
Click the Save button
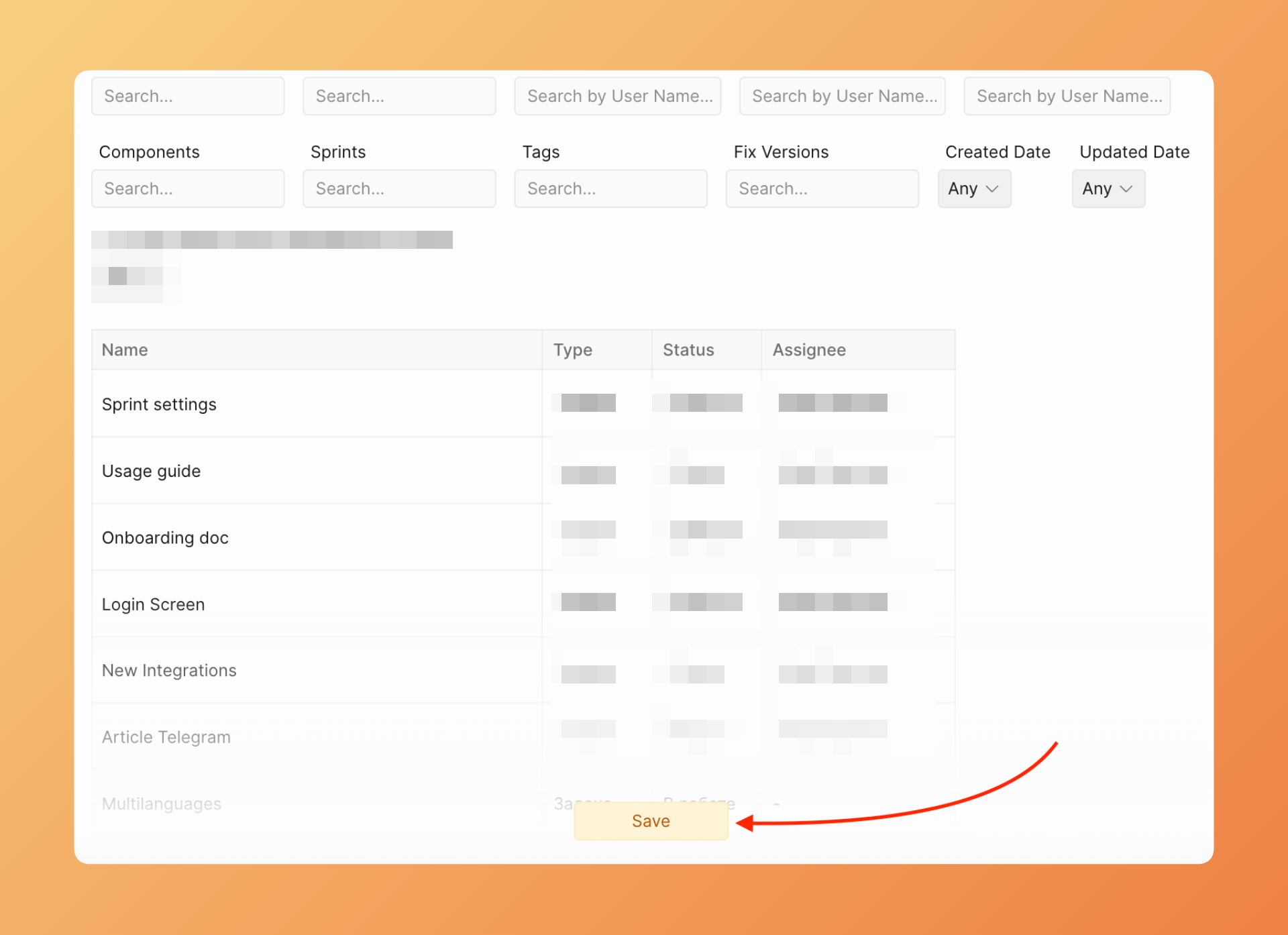tap(650, 821)
